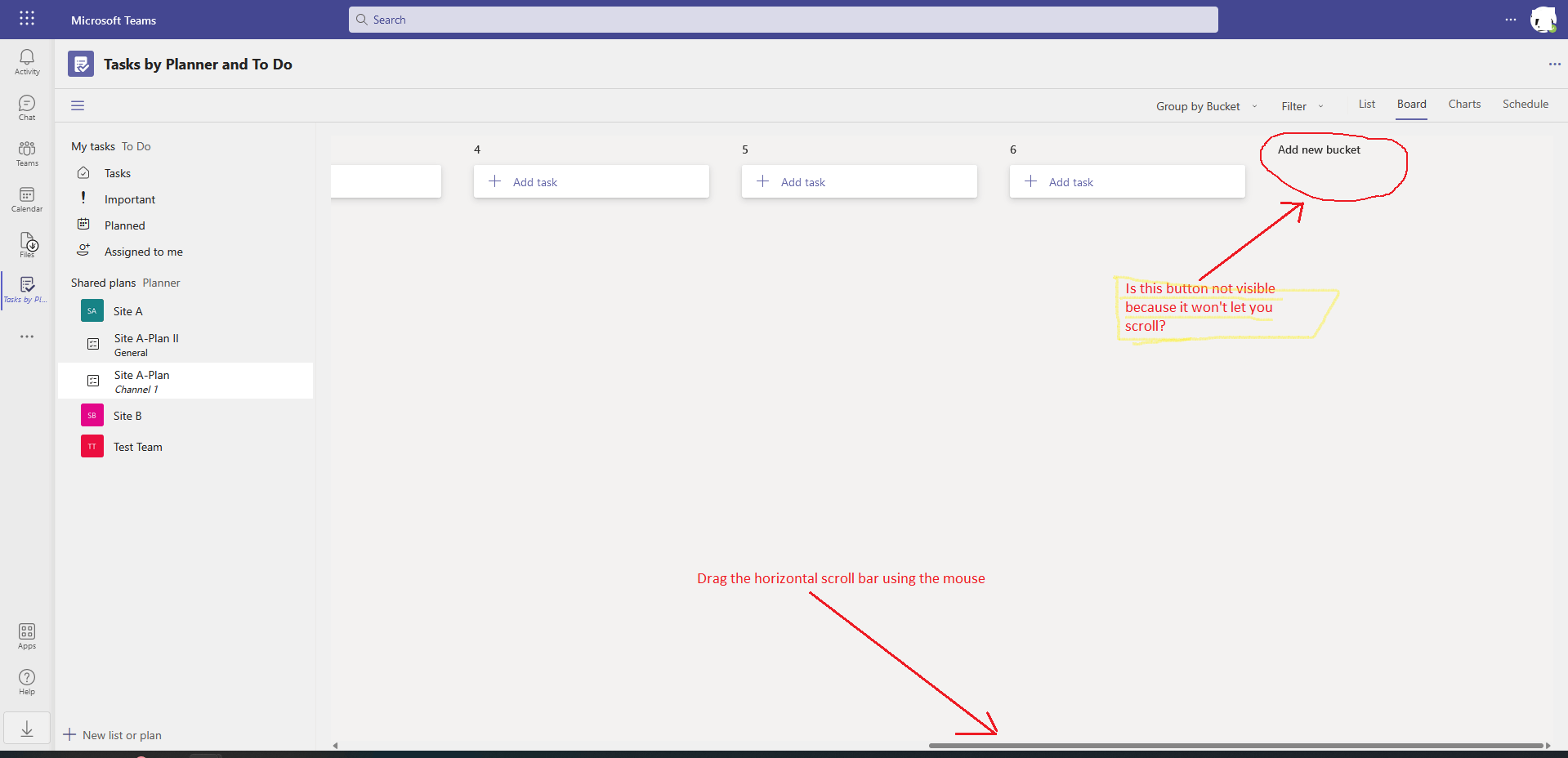Click the Site A-Plan plan icon
This screenshot has width=1568, height=758.
[x=93, y=381]
